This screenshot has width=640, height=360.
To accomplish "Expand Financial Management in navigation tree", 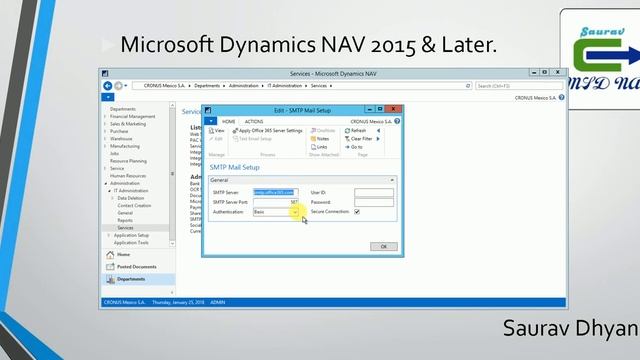I will [105, 116].
